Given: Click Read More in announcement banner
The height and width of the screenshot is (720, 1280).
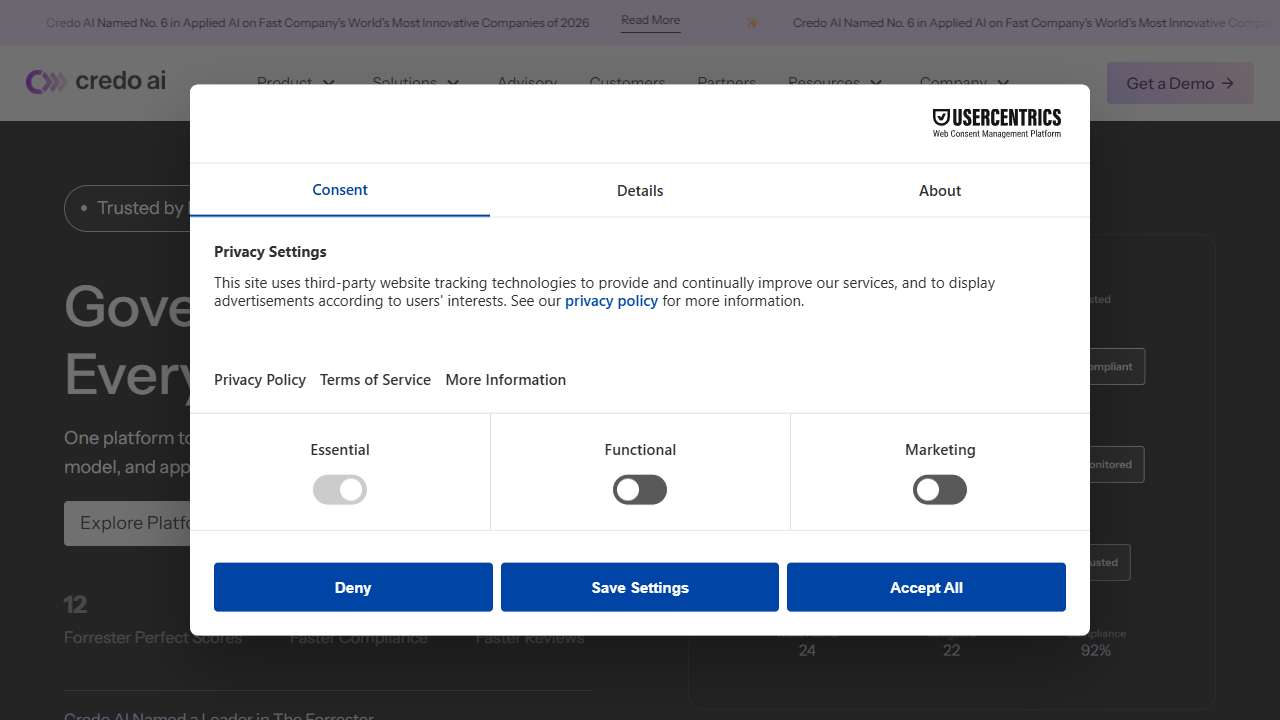Looking at the screenshot, I should pos(650,21).
